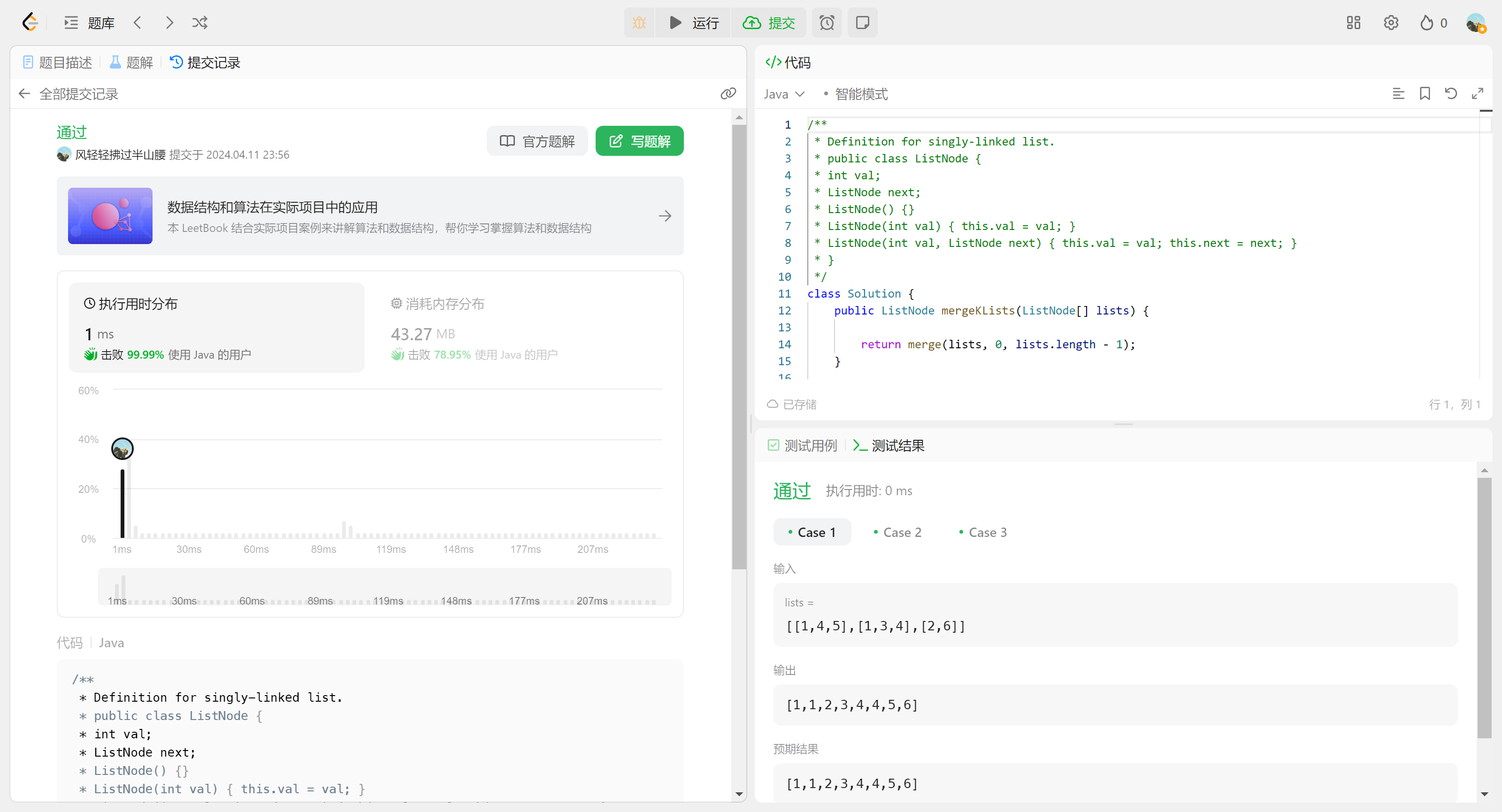Expand code editor to fullscreen
Image resolution: width=1502 pixels, height=812 pixels.
pos(1477,94)
